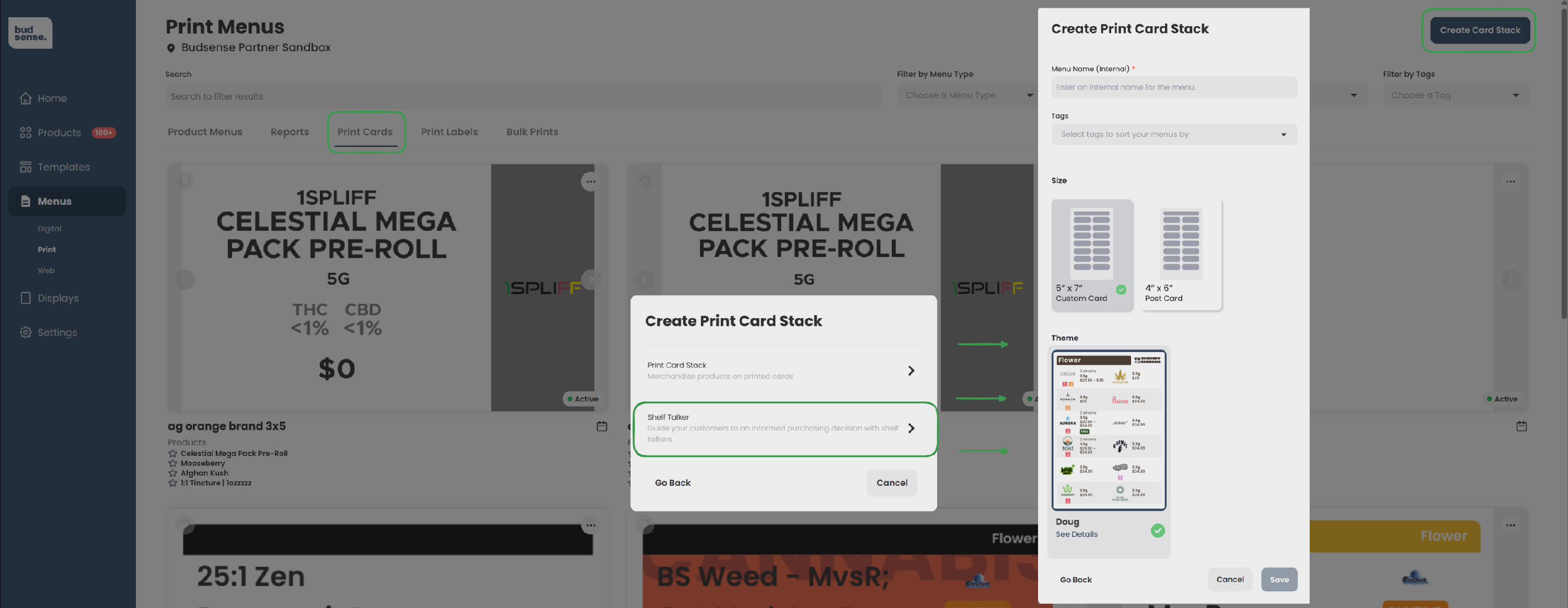The height and width of the screenshot is (608, 1568).
Task: Select the Doug theme preview thumbnail
Action: [x=1109, y=430]
